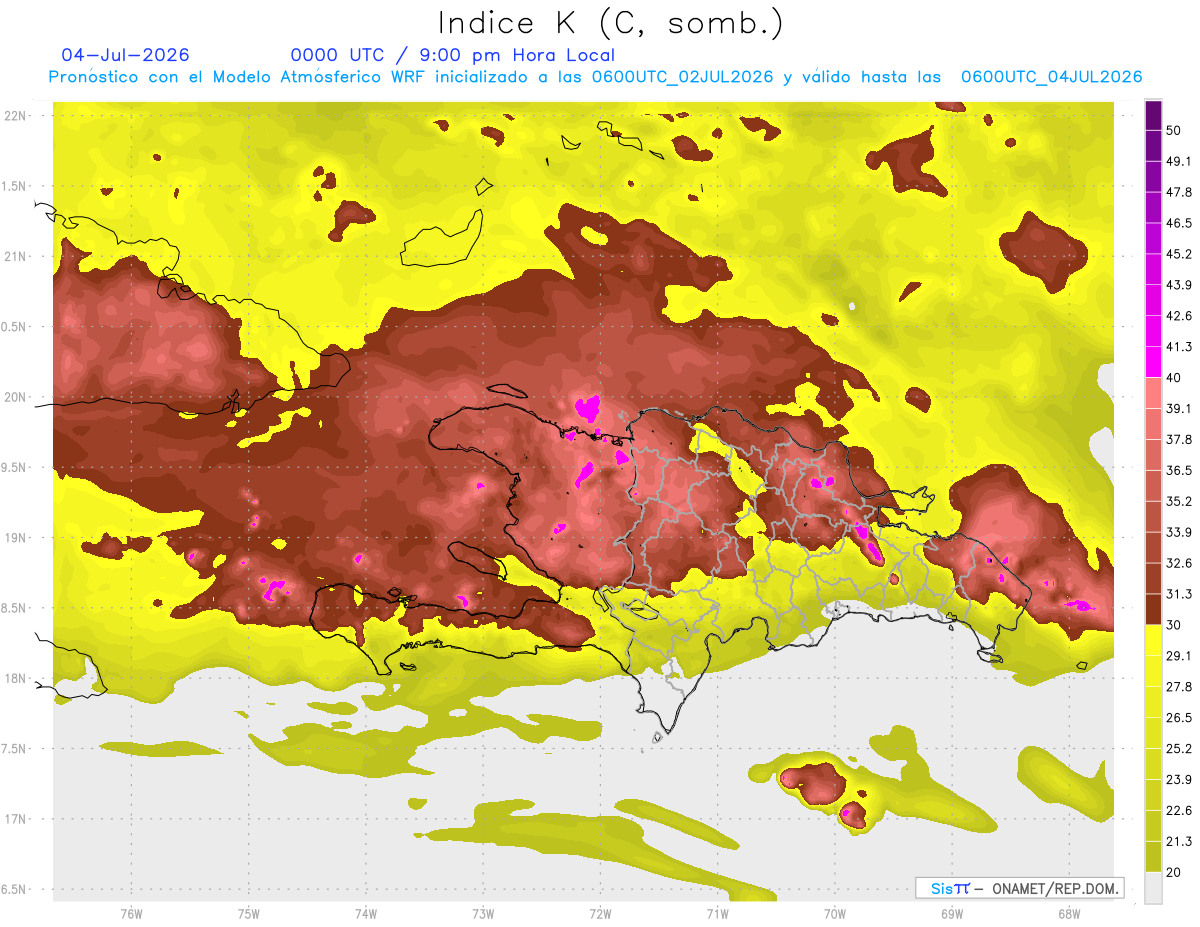Select legend value "47.8"
1200x927 pixels.
click(1178, 191)
